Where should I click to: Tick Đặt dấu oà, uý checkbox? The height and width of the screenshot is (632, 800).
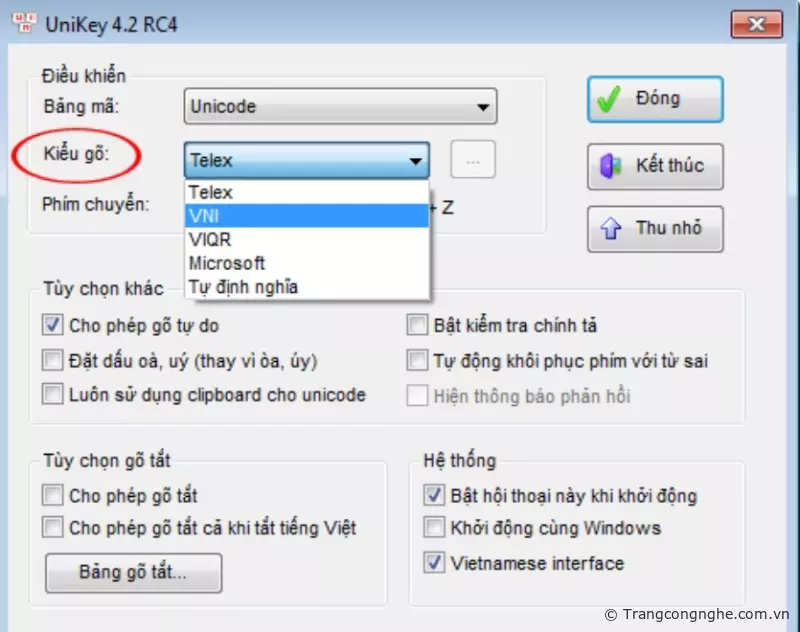pyautogui.click(x=53, y=360)
